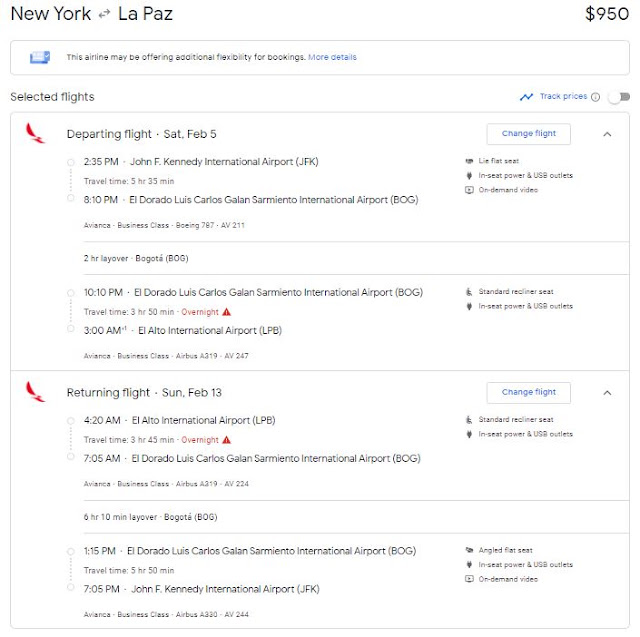The height and width of the screenshot is (637, 640).
Task: Change the returning flight
Action: (x=529, y=393)
